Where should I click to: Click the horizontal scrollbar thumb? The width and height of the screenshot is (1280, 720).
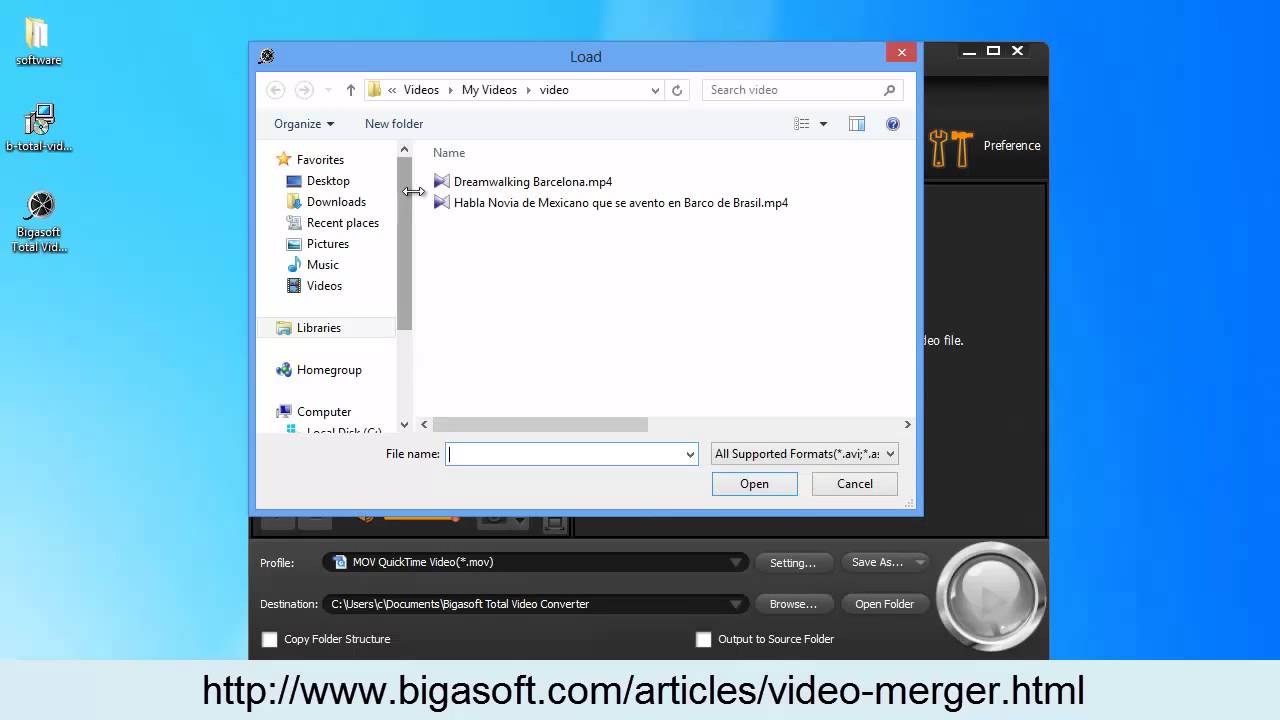(540, 425)
